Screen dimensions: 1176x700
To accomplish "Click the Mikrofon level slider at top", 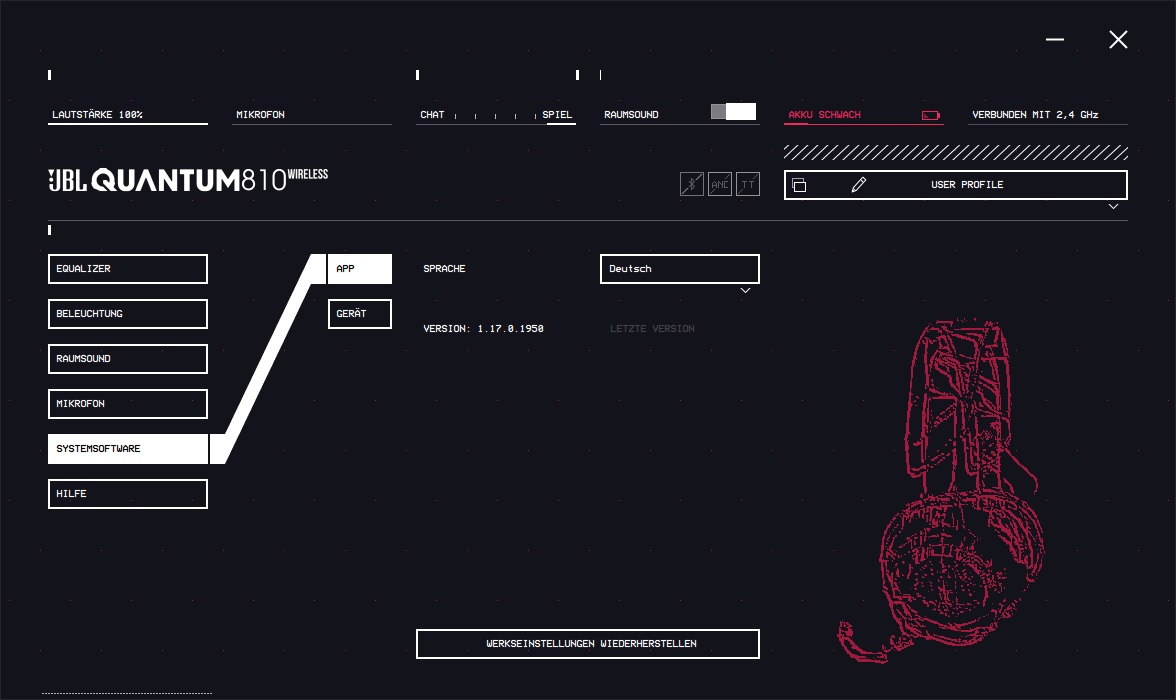I will (x=312, y=115).
